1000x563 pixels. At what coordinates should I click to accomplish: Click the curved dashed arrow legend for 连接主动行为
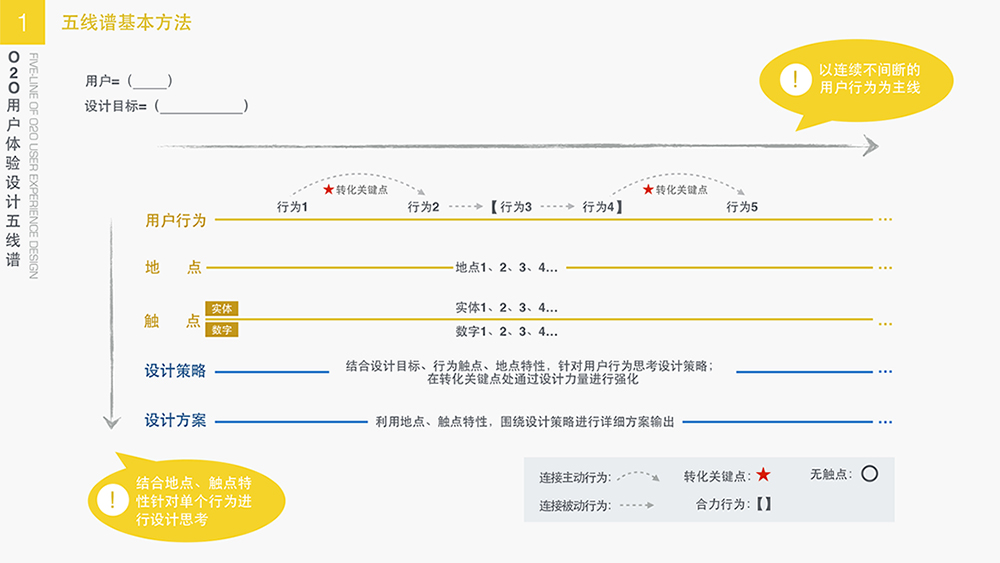pyautogui.click(x=638, y=476)
